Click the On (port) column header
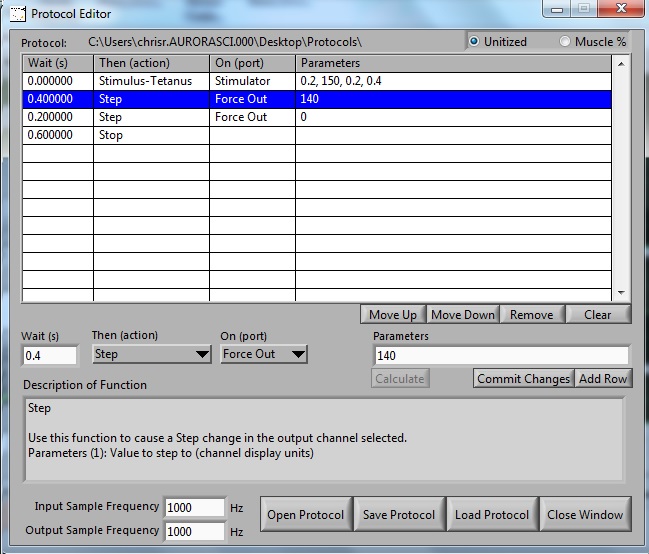The width and height of the screenshot is (649, 554). point(252,63)
